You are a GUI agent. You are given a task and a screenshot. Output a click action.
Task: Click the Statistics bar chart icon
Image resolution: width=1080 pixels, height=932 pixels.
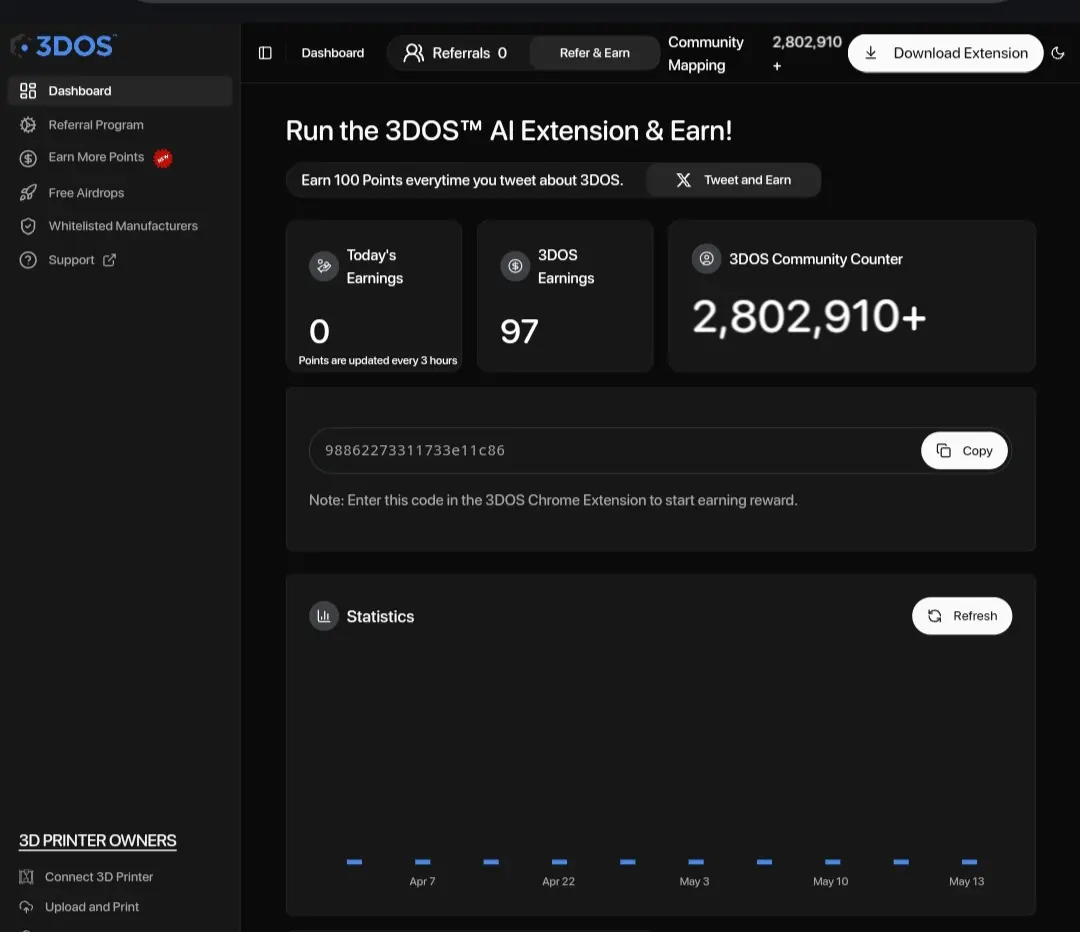(x=324, y=616)
